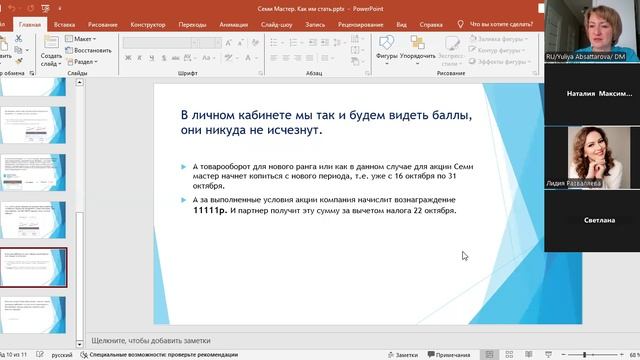This screenshot has height=360, width=640.
Task: Open the Слайд-шоу tab
Action: point(276,24)
